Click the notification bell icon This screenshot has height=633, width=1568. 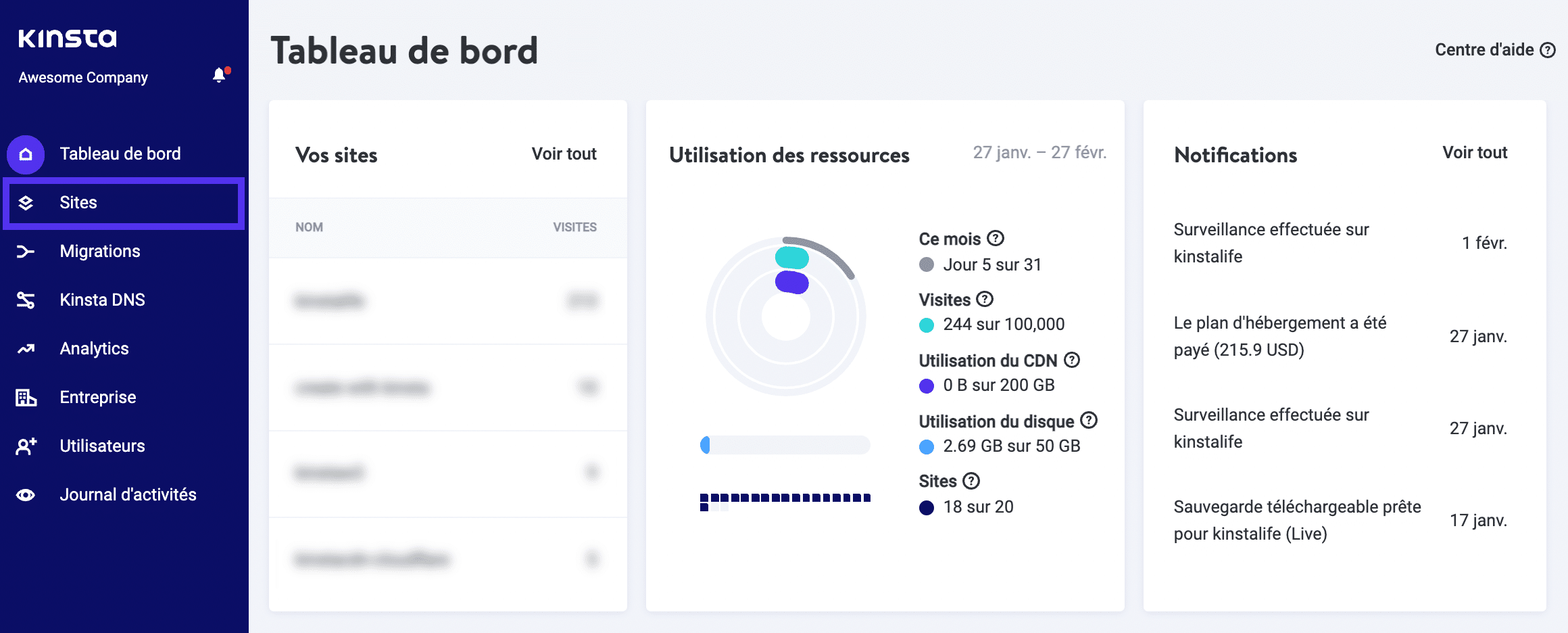(x=218, y=74)
